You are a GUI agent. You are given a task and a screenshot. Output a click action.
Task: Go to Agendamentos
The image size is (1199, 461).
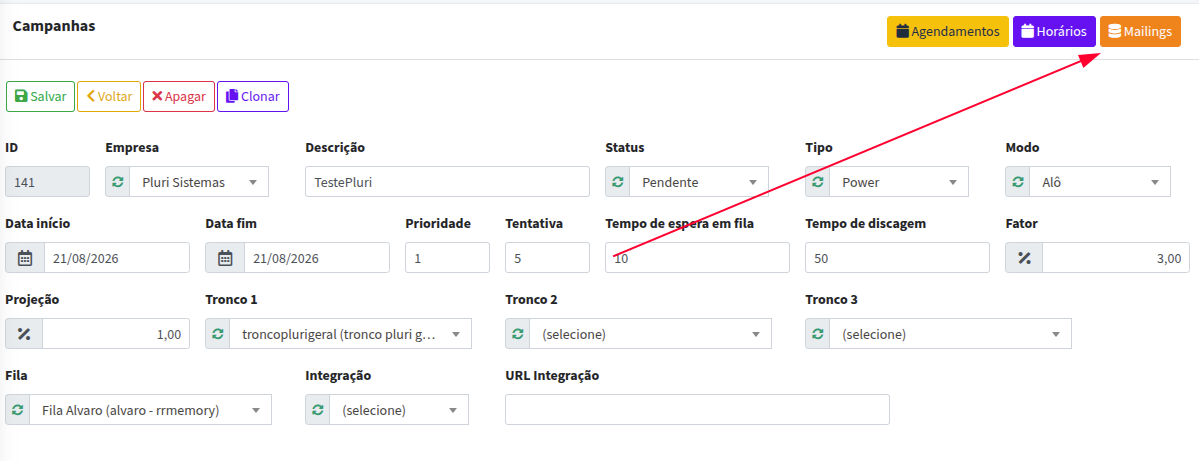point(947,31)
